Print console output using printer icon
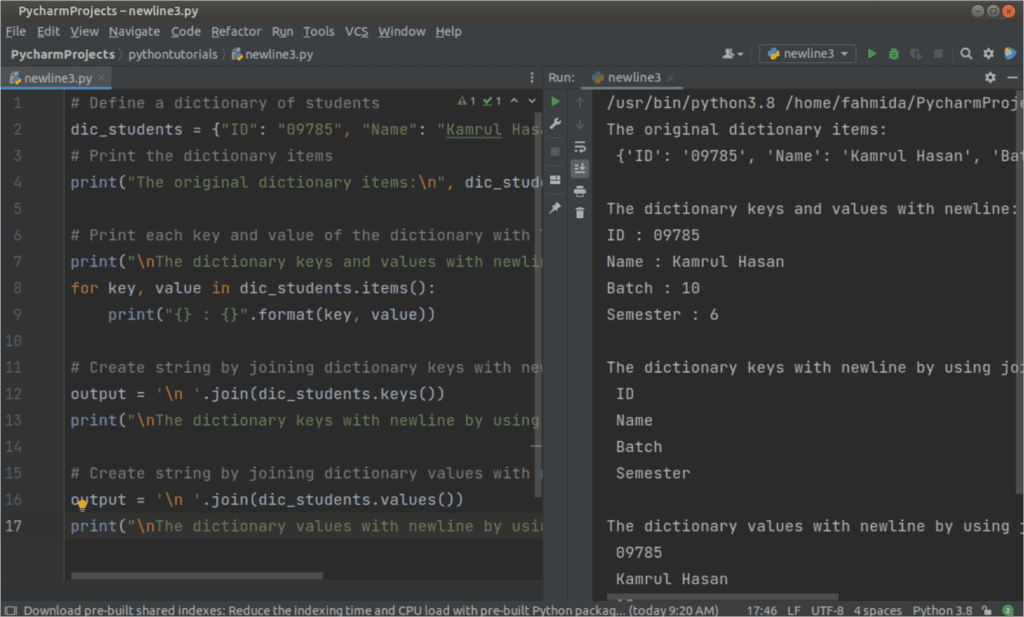 pyautogui.click(x=580, y=191)
